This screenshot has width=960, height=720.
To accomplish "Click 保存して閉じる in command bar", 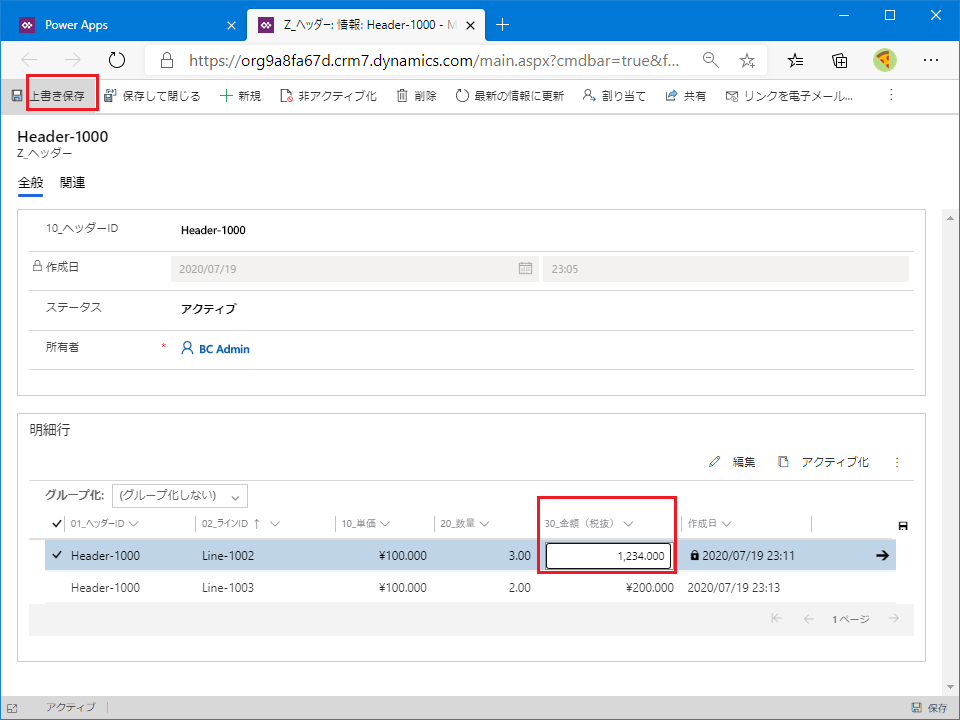I will pos(152,96).
